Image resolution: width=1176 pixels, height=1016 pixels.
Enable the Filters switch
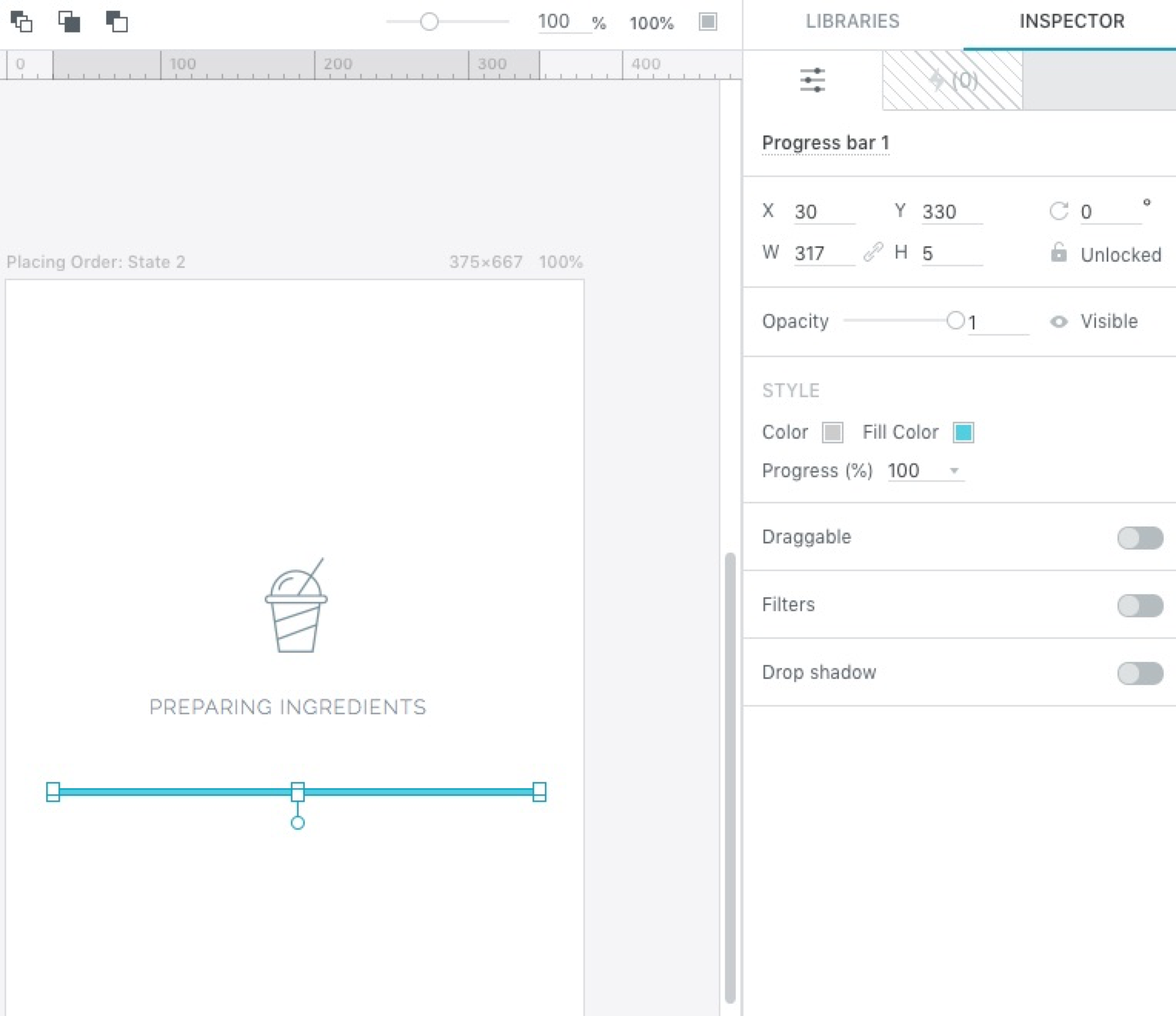coord(1140,606)
